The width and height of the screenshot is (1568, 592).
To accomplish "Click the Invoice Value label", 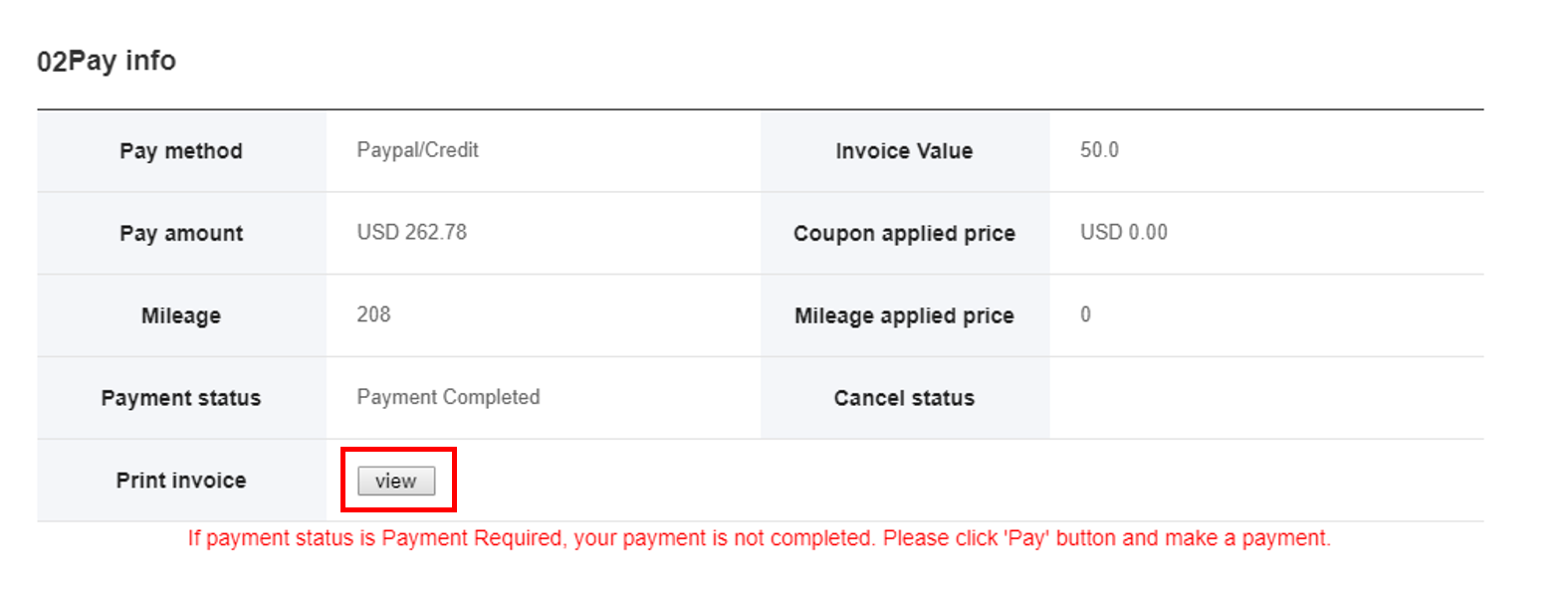I will point(904,151).
